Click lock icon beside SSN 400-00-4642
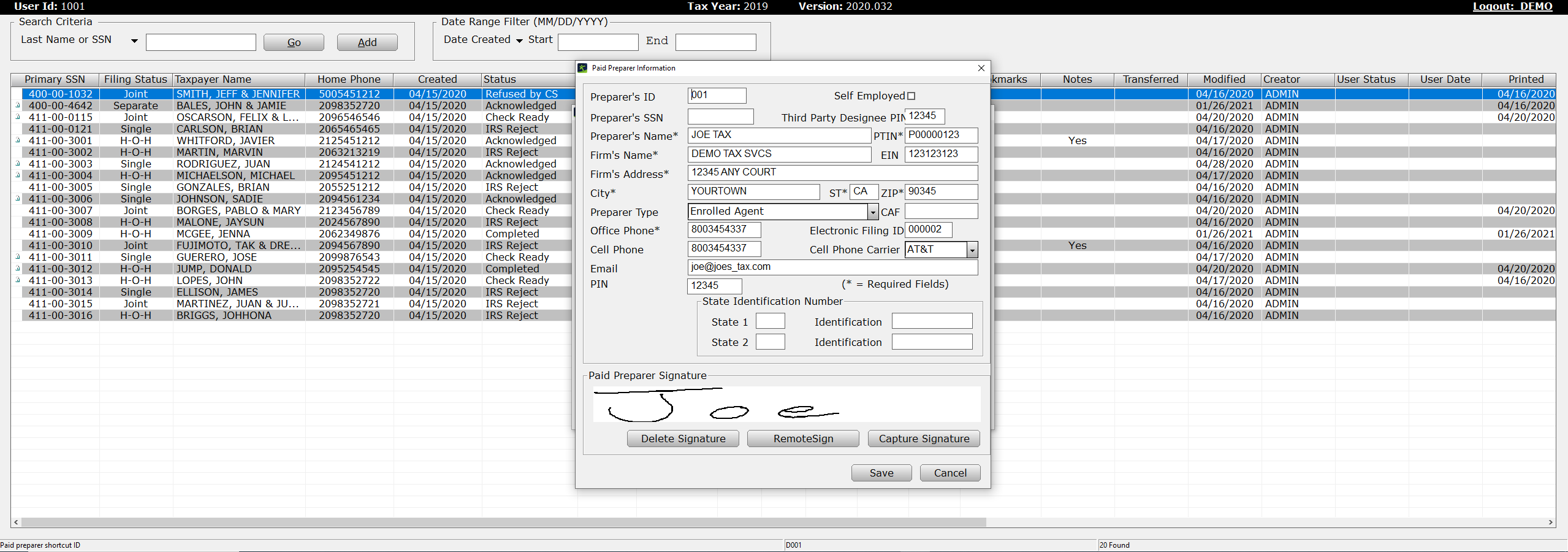Viewport: 1568px width, 552px height. pos(18,105)
